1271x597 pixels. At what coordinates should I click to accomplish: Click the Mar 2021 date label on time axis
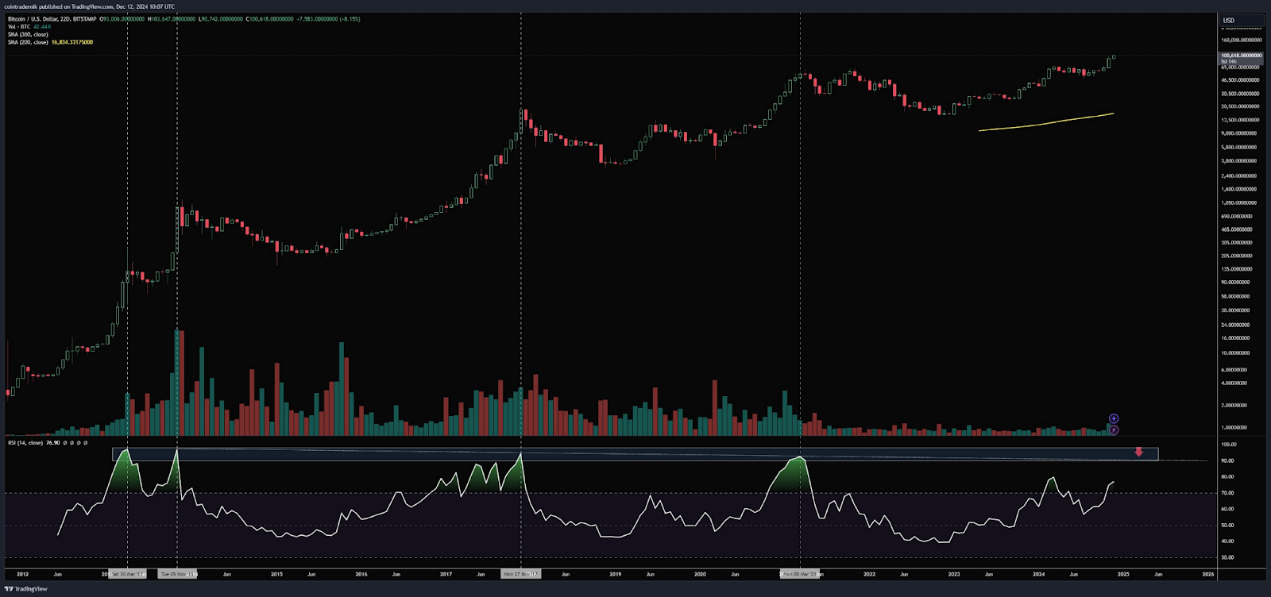click(800, 574)
